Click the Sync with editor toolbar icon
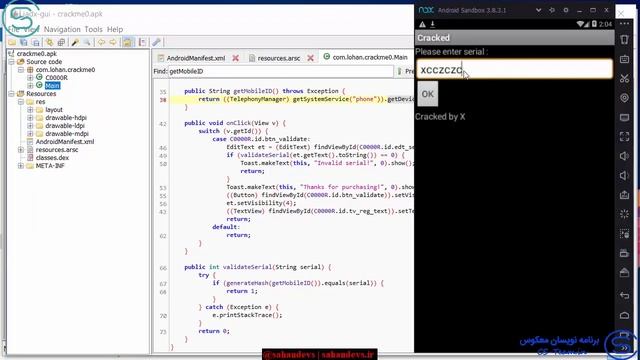640x360 pixels. coord(49,42)
